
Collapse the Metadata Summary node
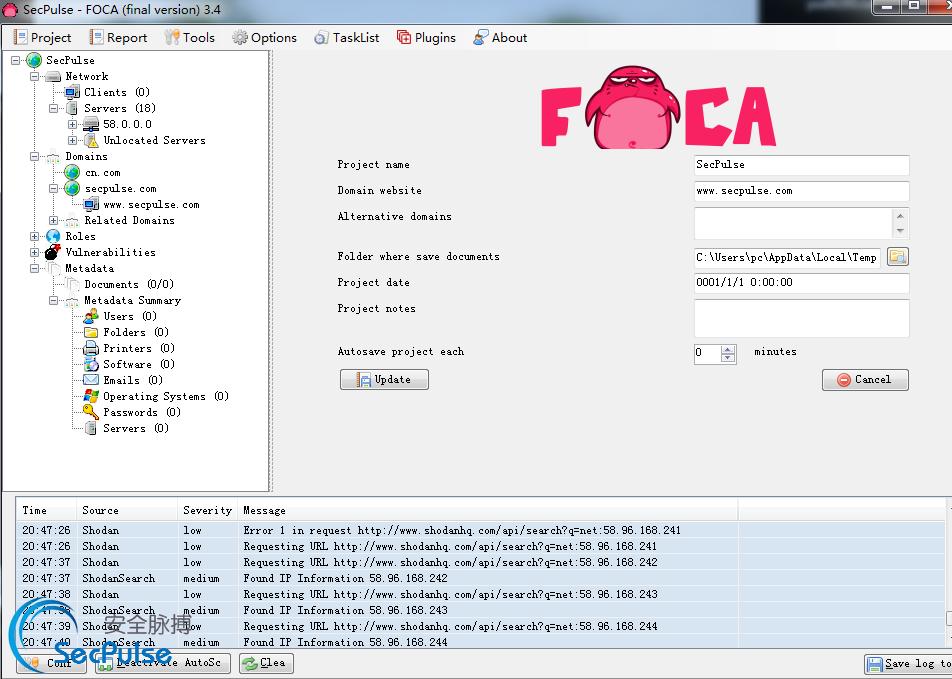coord(53,300)
